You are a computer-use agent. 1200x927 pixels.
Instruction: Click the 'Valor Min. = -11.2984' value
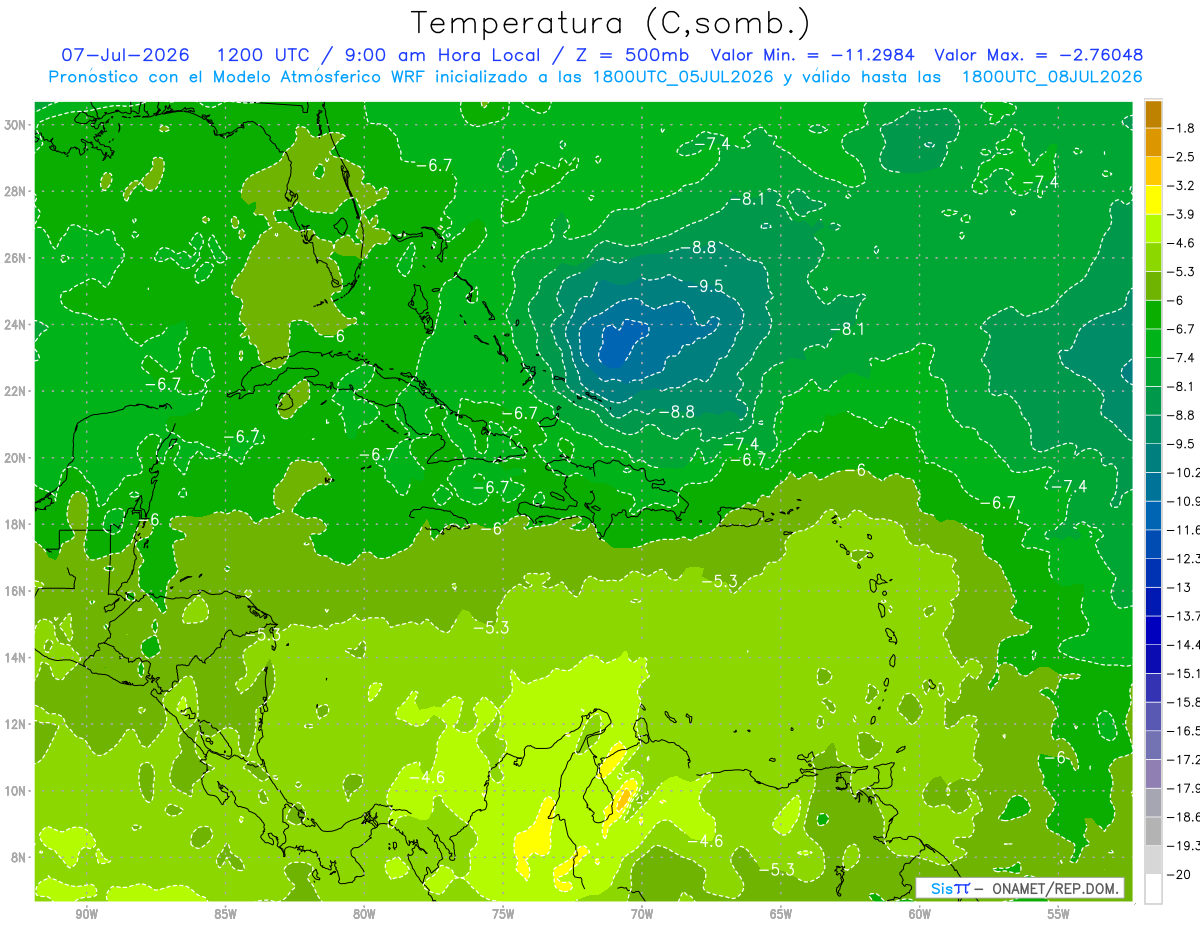click(814, 55)
